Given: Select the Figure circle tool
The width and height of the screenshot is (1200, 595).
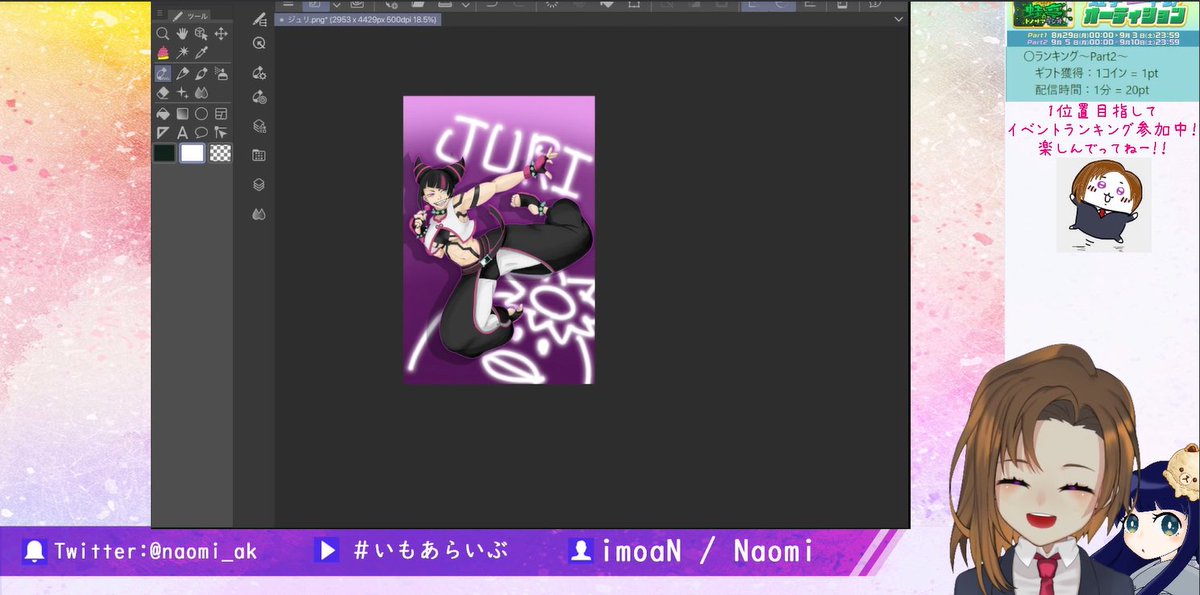Looking at the screenshot, I should coord(201,113).
